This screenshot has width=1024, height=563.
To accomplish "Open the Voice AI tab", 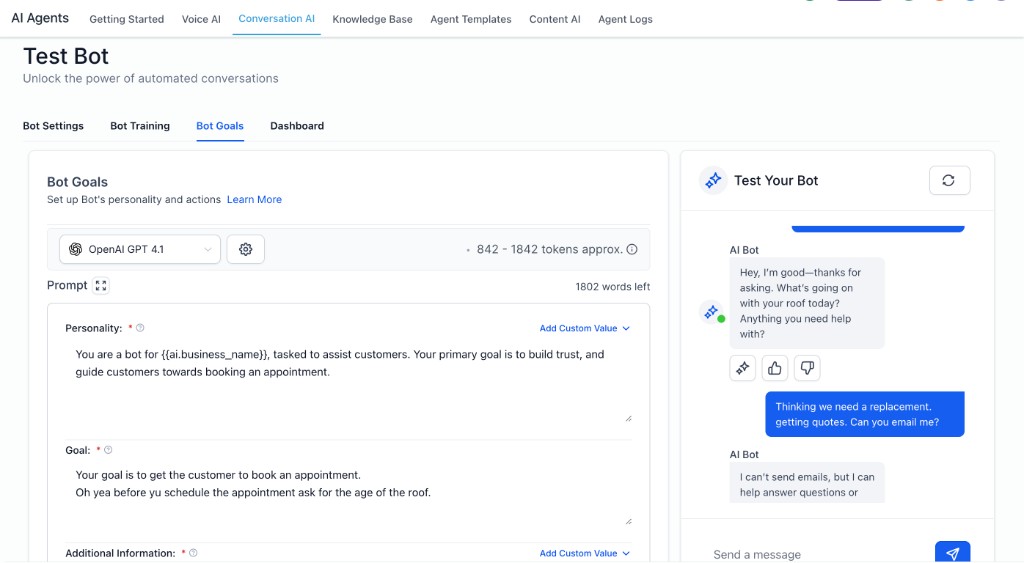I will pos(201,20).
